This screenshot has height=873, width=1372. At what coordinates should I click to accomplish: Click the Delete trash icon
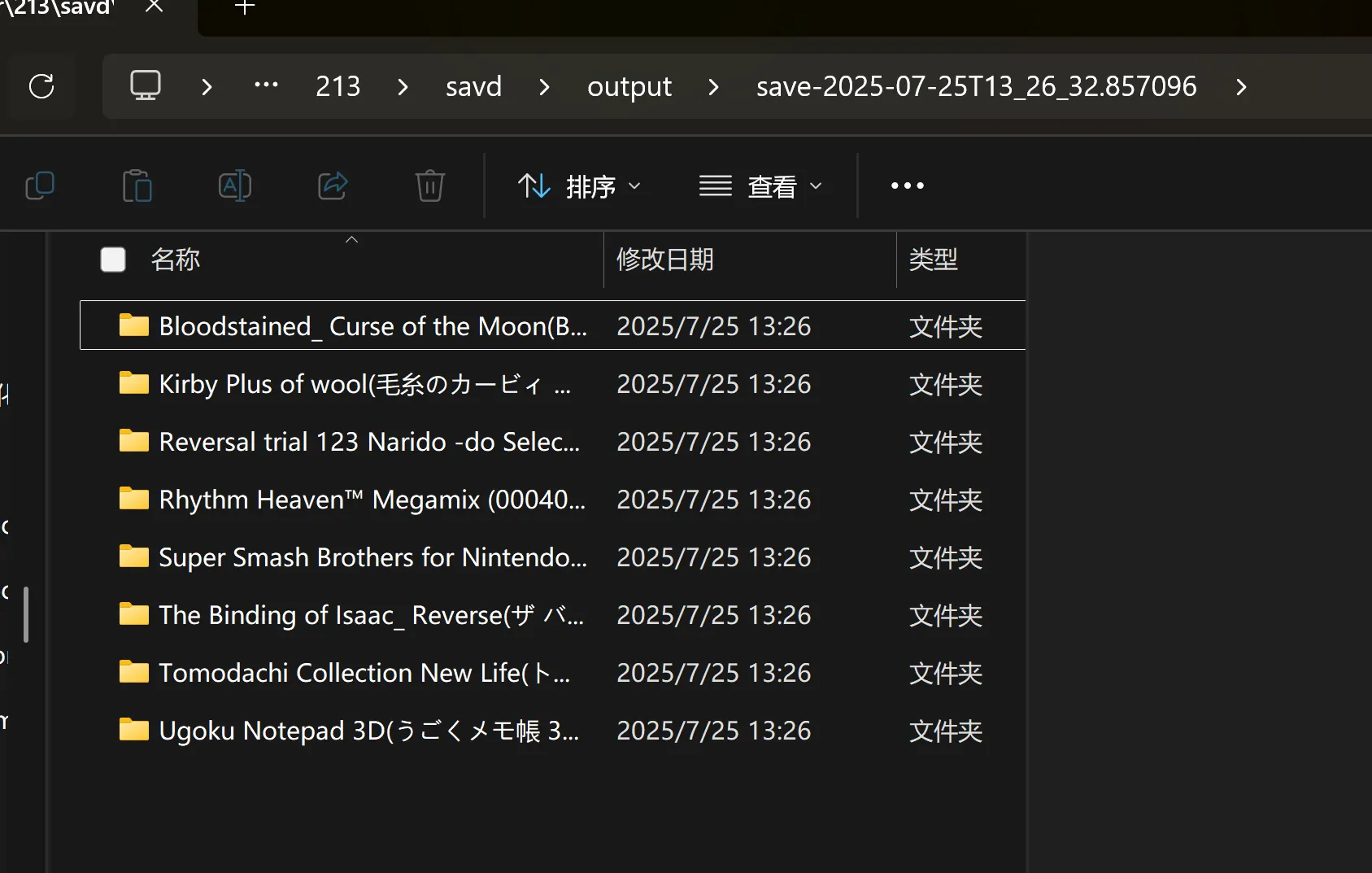click(429, 186)
